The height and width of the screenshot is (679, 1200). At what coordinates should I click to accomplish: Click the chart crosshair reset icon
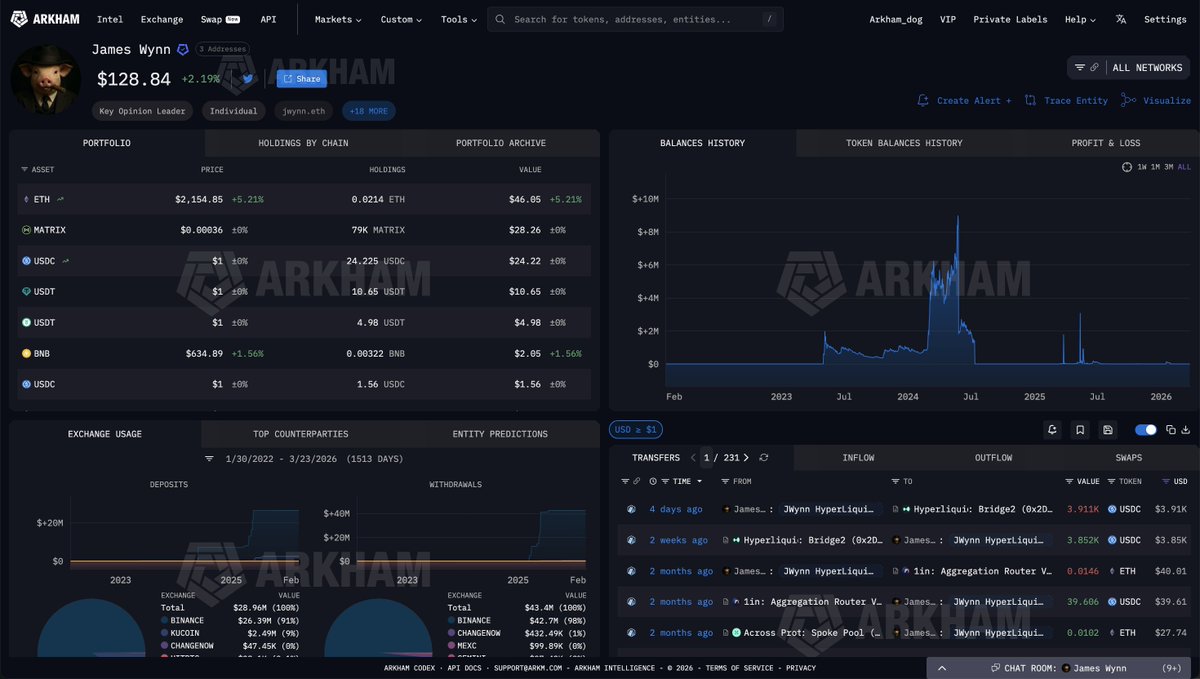point(1128,167)
